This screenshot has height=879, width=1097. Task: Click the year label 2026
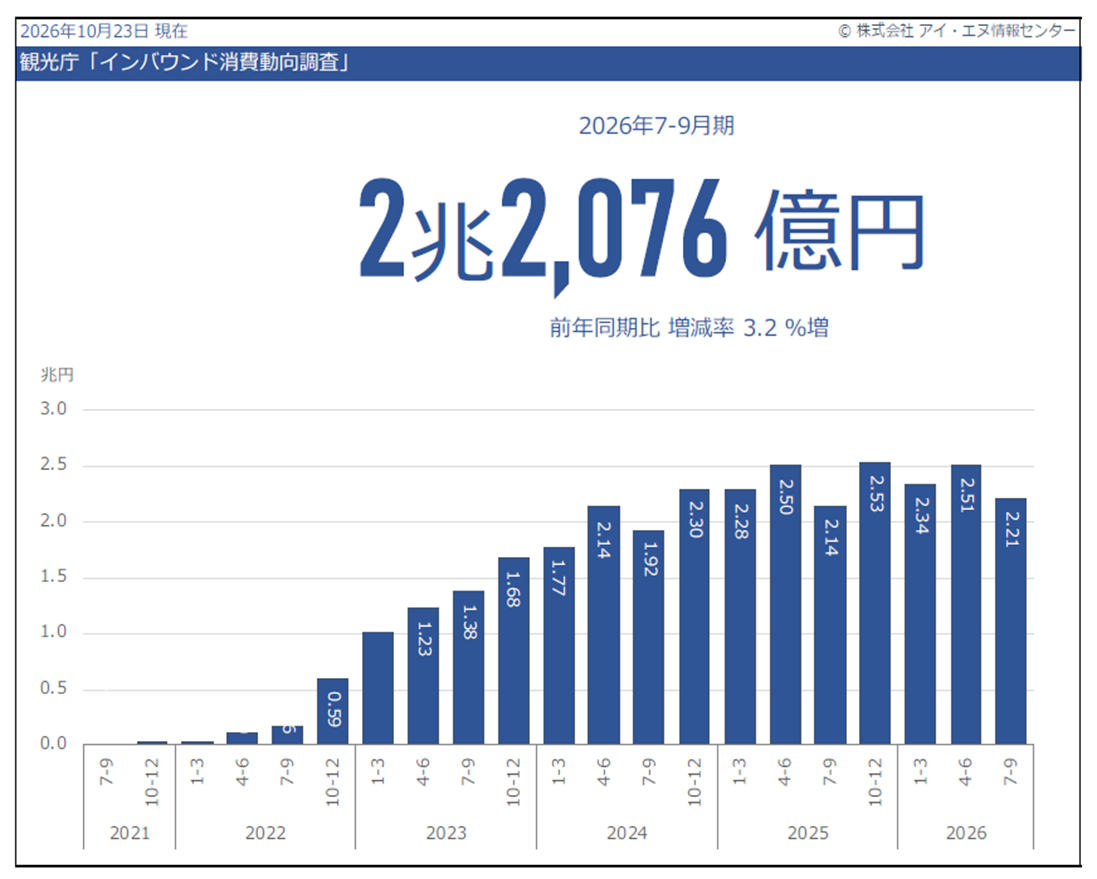click(966, 833)
